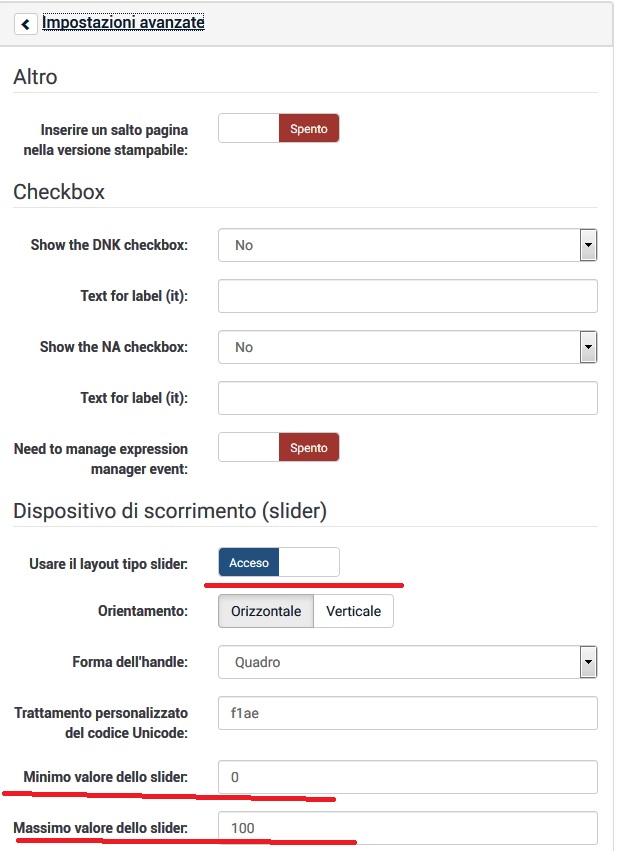Viewport: 623px width, 851px height.
Task: Select Verticale orientation
Action: tap(353, 611)
